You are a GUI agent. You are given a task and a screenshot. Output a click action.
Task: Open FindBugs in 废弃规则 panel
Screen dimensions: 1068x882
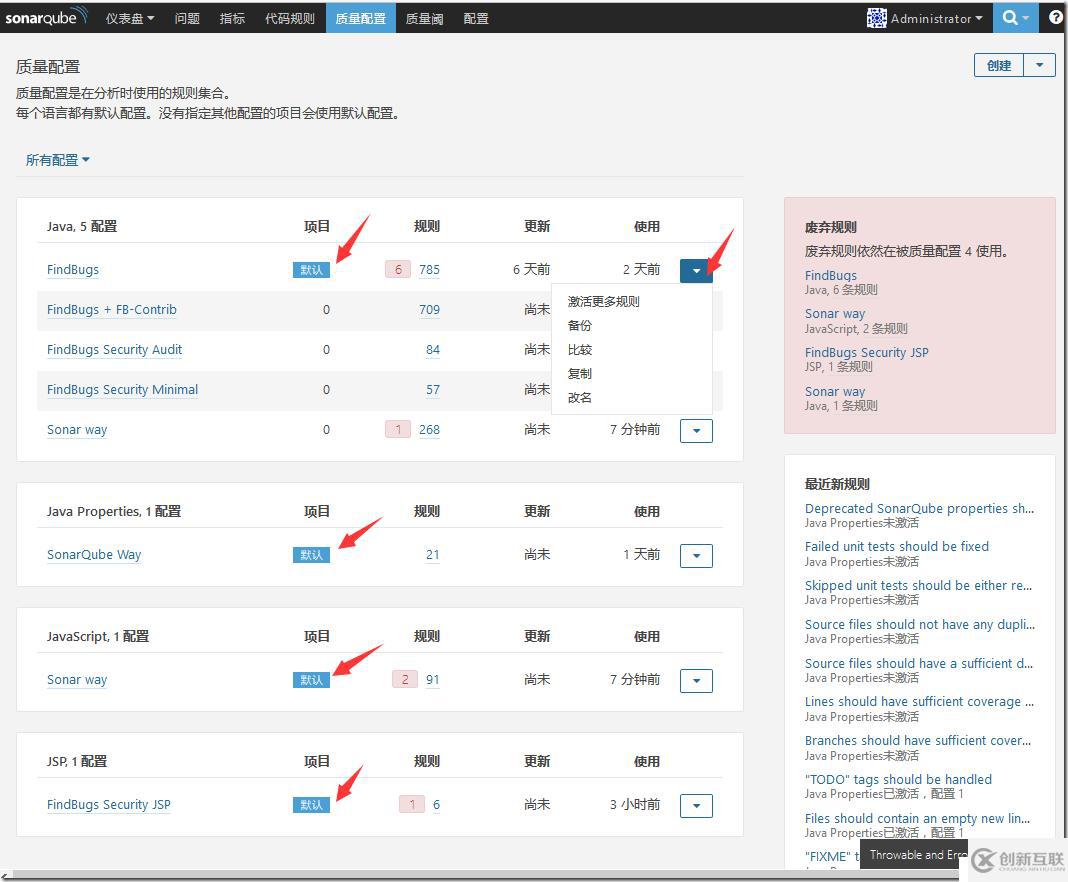[x=830, y=275]
